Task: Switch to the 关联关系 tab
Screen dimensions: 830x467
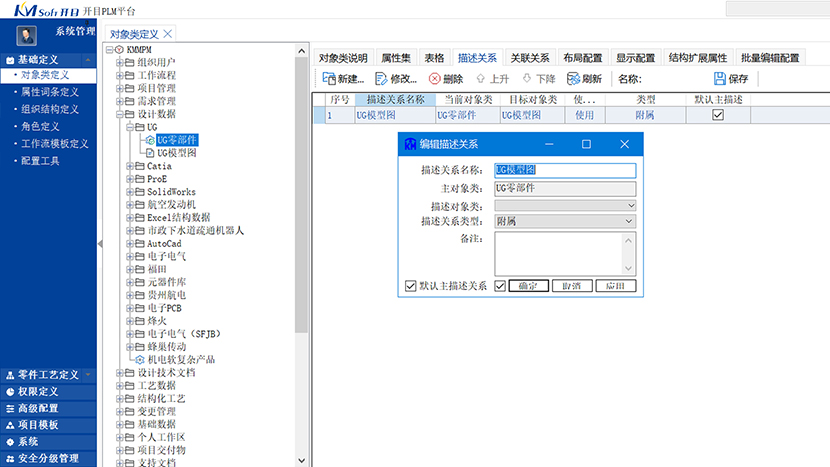Action: 529,58
